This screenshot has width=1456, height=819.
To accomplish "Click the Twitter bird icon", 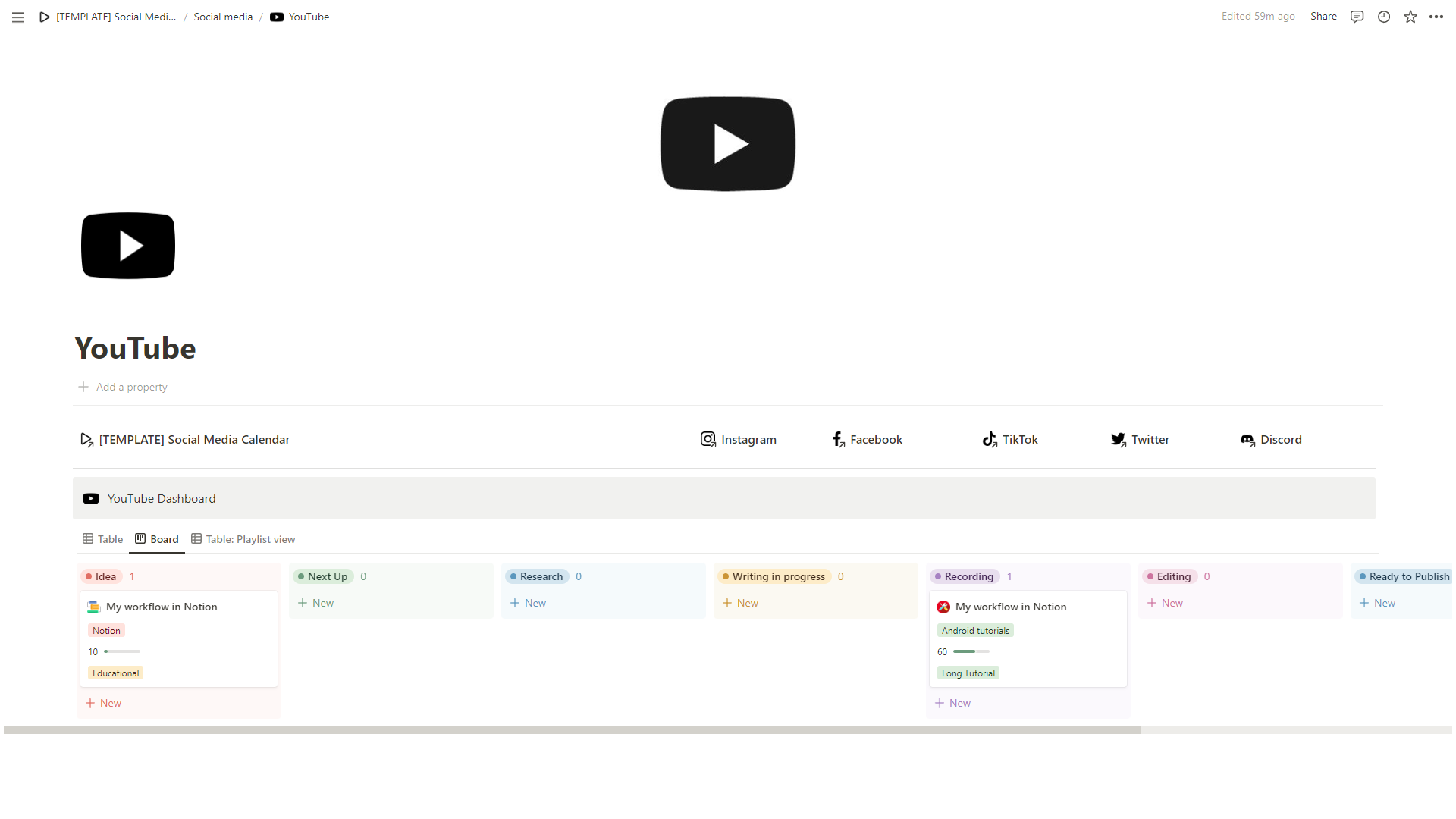I will pyautogui.click(x=1119, y=439).
